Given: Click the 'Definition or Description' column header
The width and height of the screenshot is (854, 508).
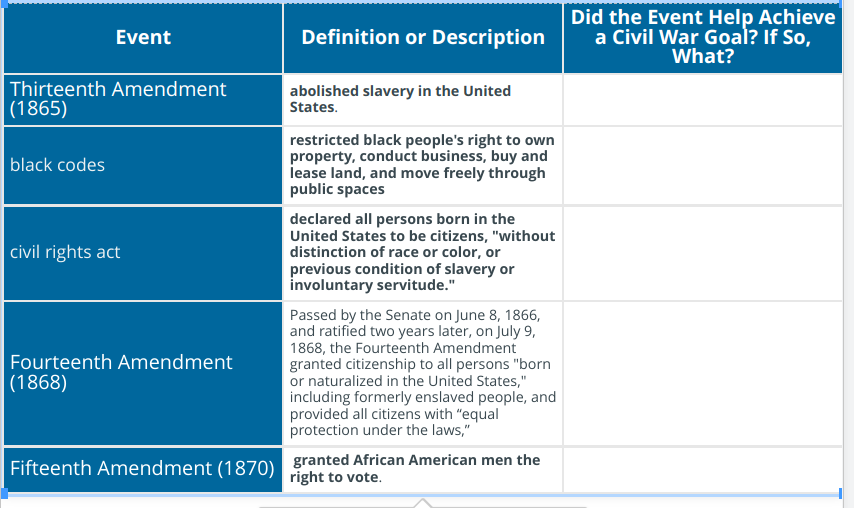Looking at the screenshot, I should tap(423, 38).
